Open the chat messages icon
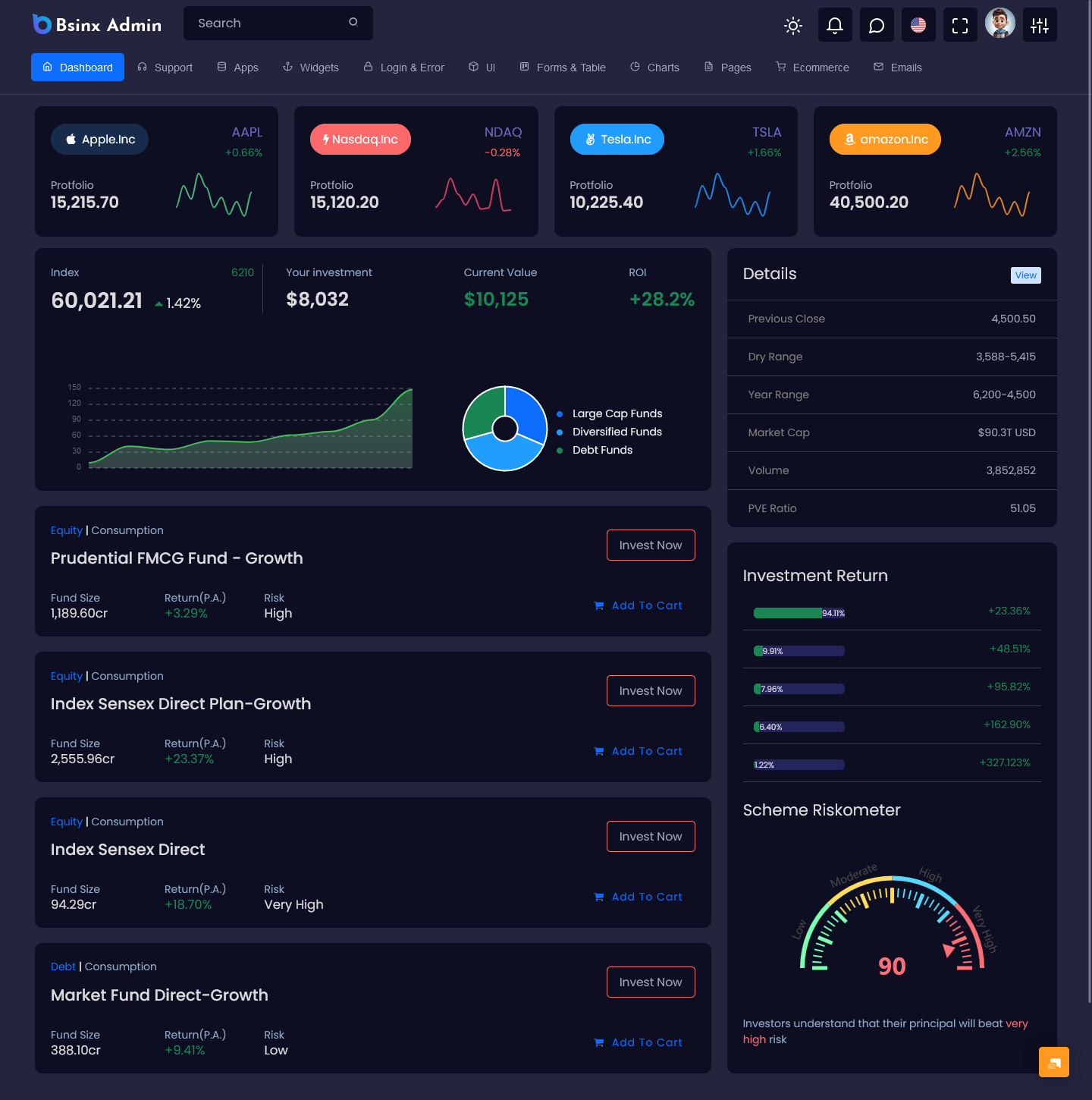 (876, 25)
